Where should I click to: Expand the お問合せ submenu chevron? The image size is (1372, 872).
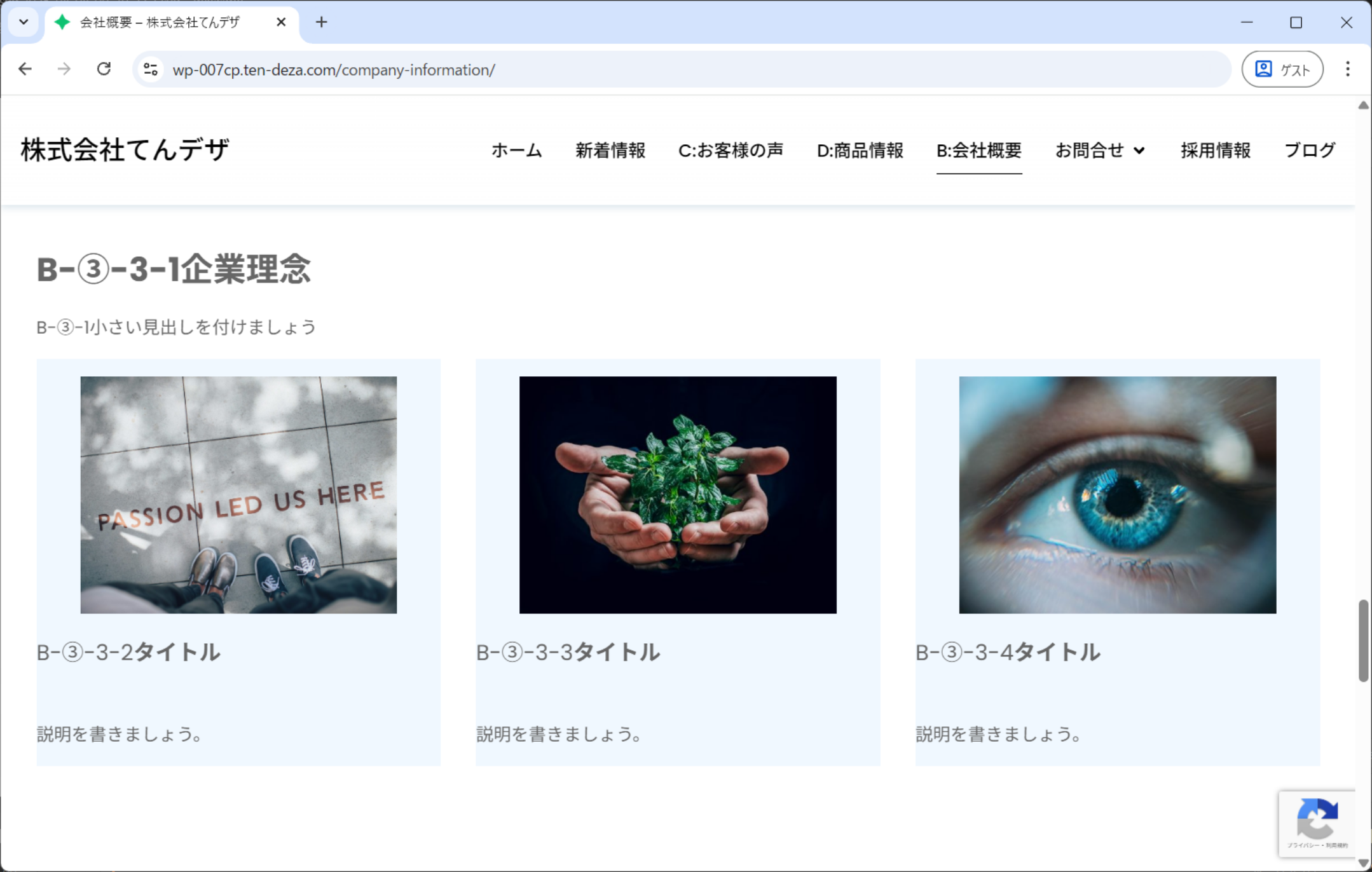1139,151
